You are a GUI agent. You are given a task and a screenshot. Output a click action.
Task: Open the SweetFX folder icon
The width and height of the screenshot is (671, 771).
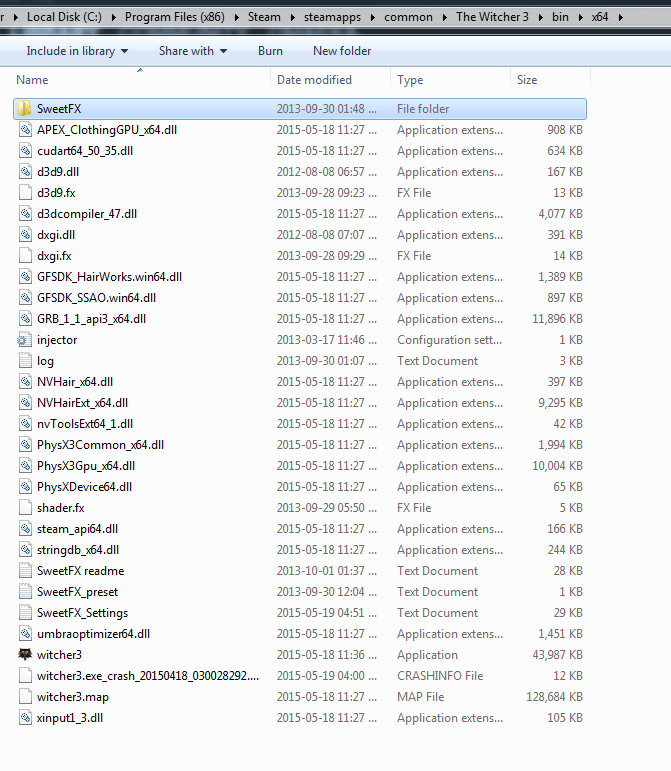pyautogui.click(x=25, y=109)
